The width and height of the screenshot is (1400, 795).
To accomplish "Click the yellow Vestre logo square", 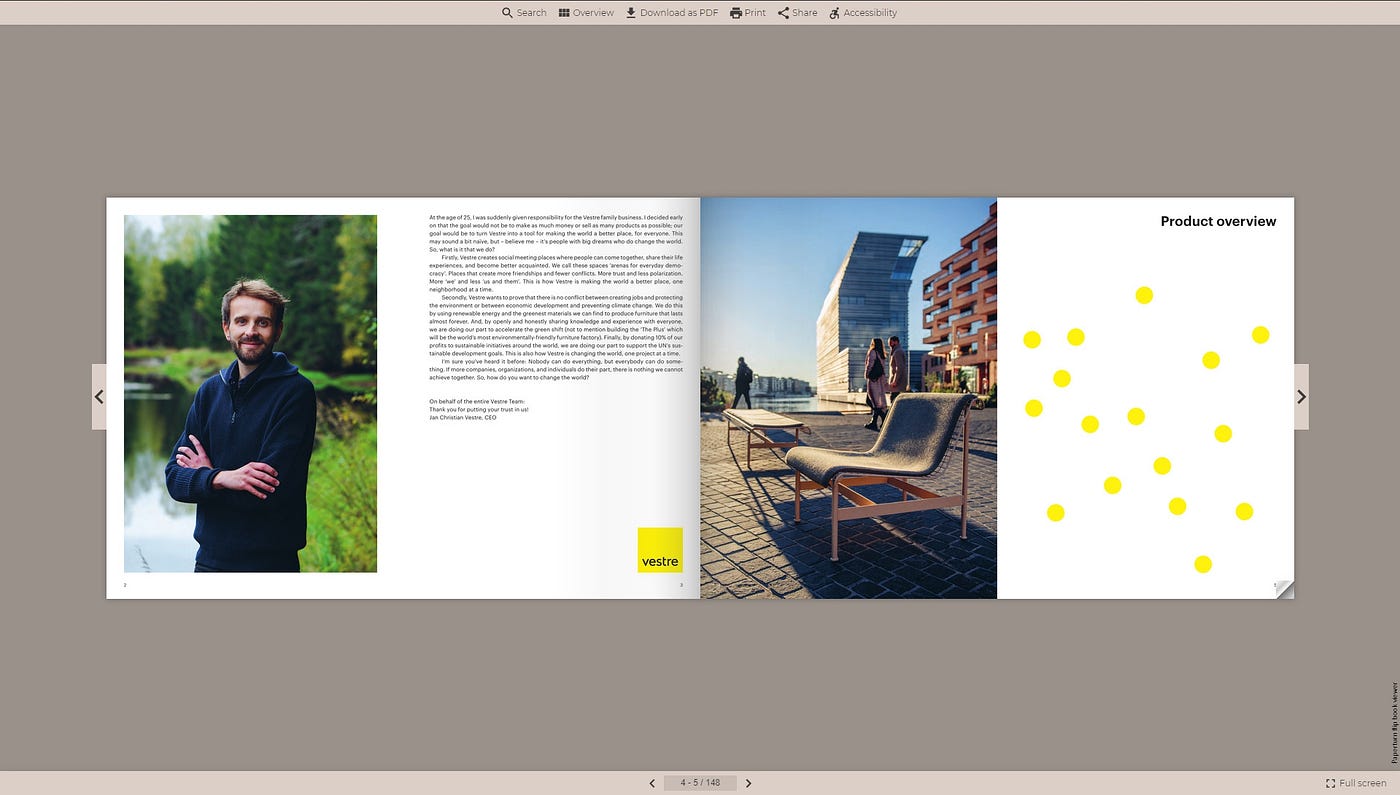I will point(660,550).
